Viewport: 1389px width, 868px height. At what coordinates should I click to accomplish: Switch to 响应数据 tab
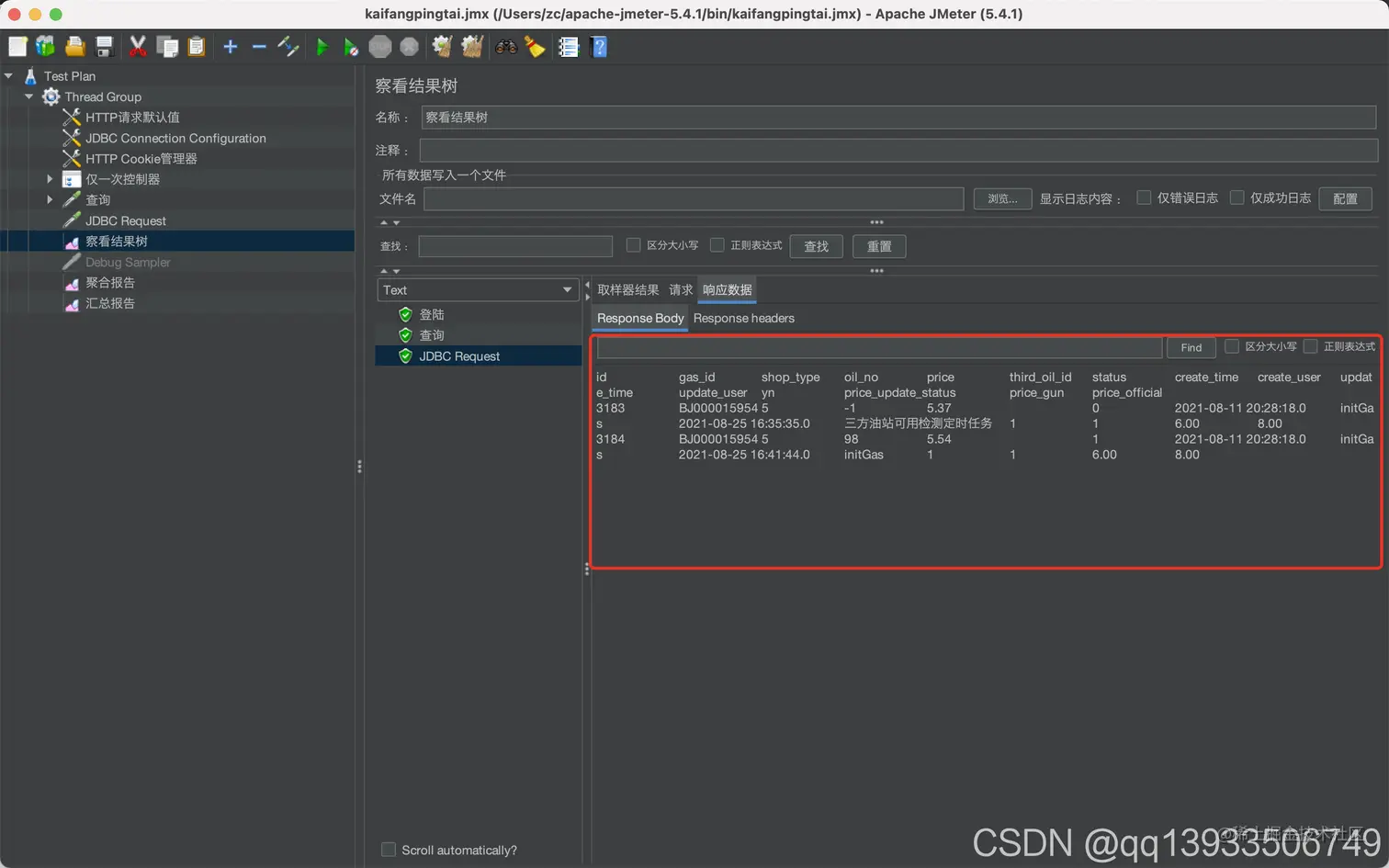[x=728, y=290]
